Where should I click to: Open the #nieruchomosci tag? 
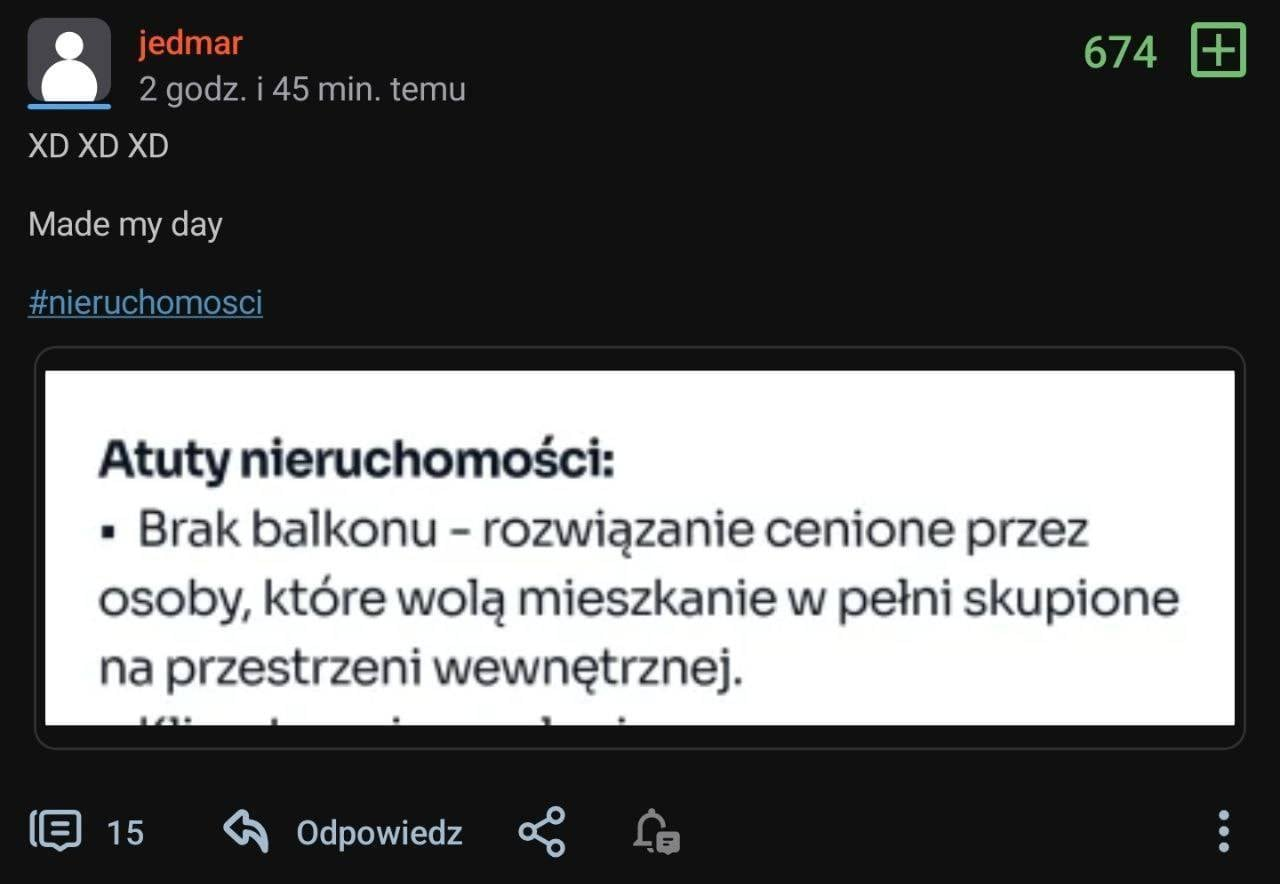click(145, 302)
